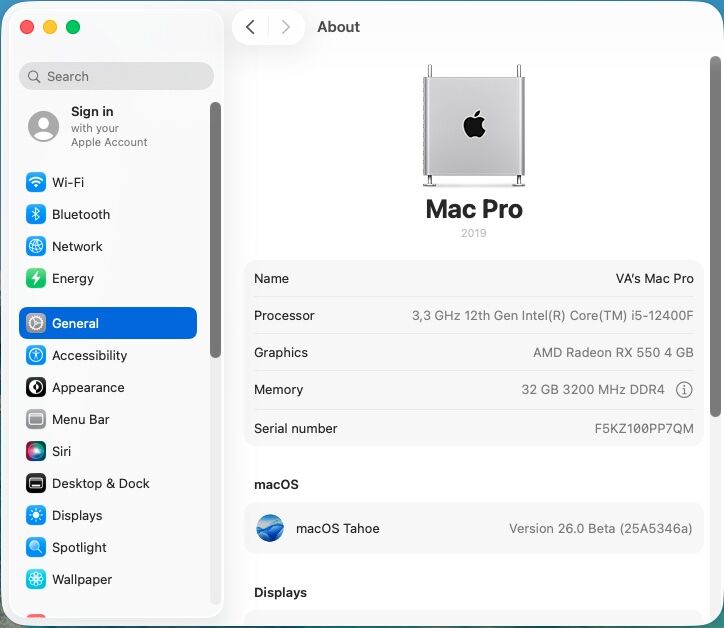Viewport: 724px width, 628px height.
Task: Click the 2019 model year text
Action: click(474, 233)
